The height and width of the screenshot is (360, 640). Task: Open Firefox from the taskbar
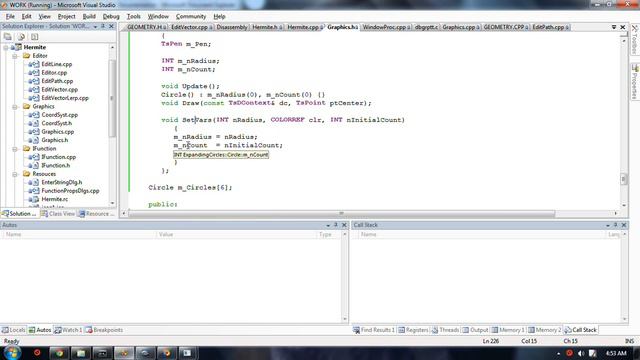[167, 353]
